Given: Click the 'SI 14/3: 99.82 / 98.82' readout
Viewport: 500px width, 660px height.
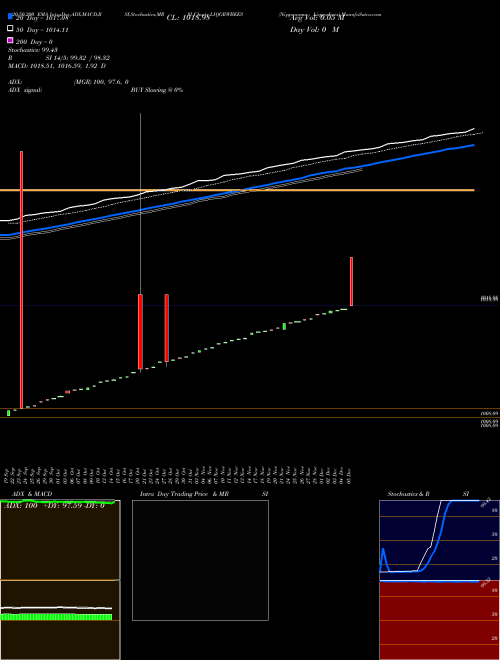Looking at the screenshot, I should coord(77,58).
